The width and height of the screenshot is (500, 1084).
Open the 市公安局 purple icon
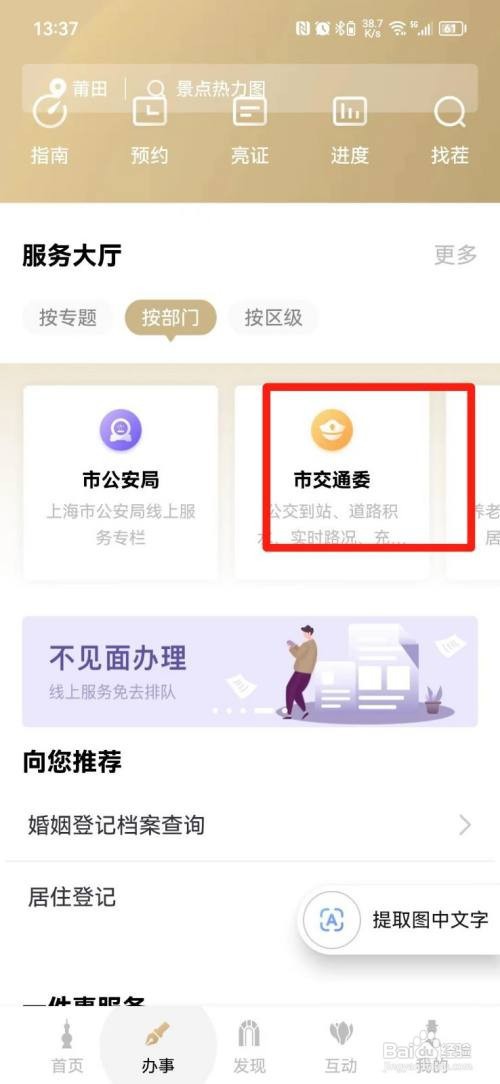(120, 430)
